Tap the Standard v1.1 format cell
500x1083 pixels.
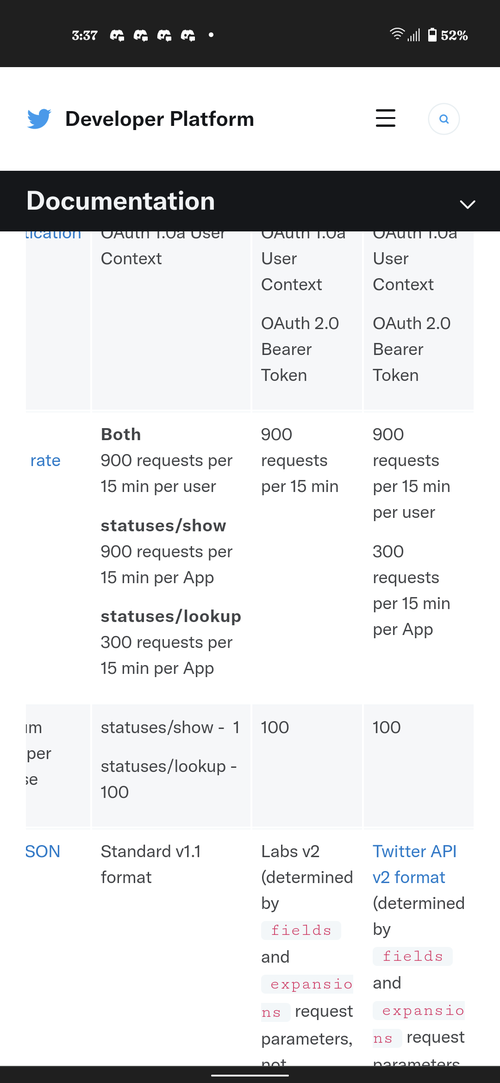(x=151, y=864)
